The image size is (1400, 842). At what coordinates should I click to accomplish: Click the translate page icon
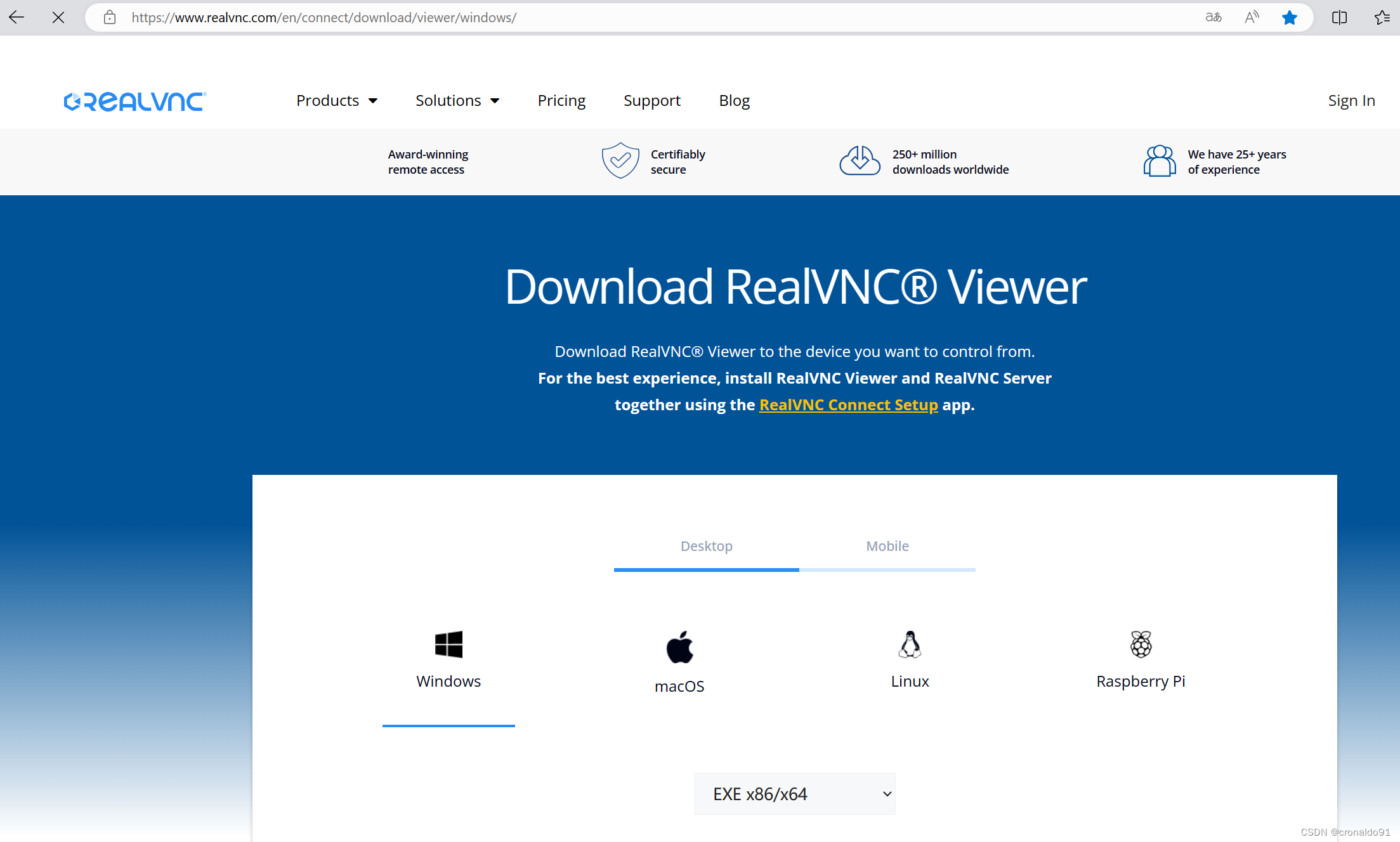tap(1214, 18)
